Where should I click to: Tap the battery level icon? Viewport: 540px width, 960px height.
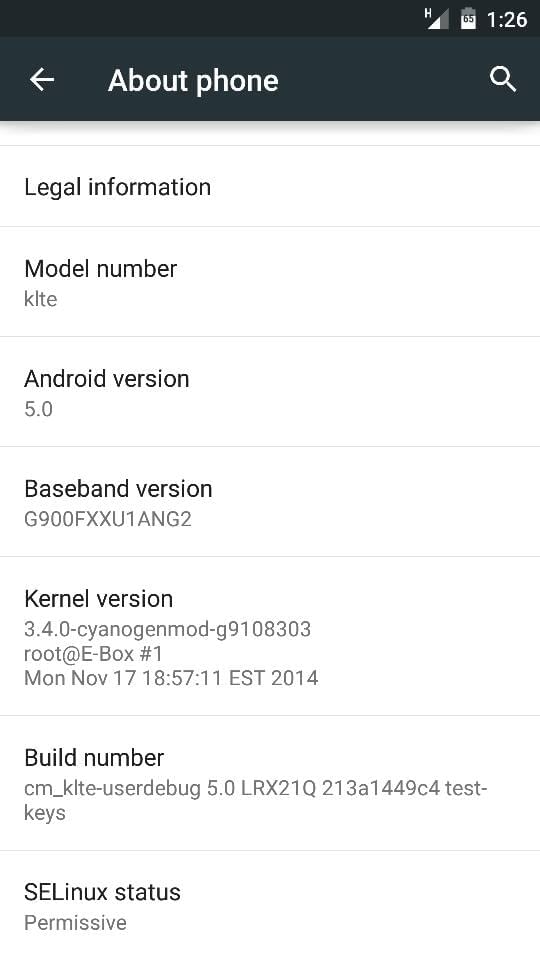pos(468,18)
